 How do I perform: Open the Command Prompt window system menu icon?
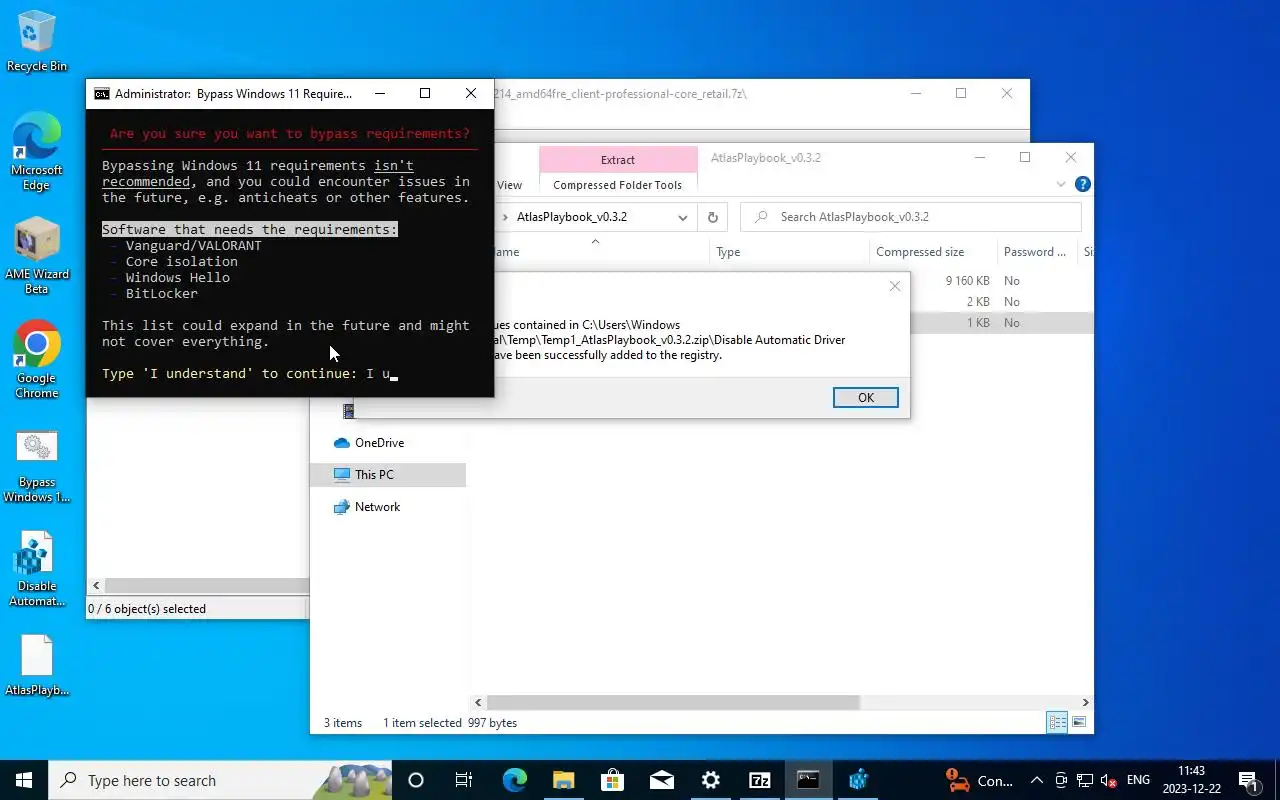tap(102, 94)
